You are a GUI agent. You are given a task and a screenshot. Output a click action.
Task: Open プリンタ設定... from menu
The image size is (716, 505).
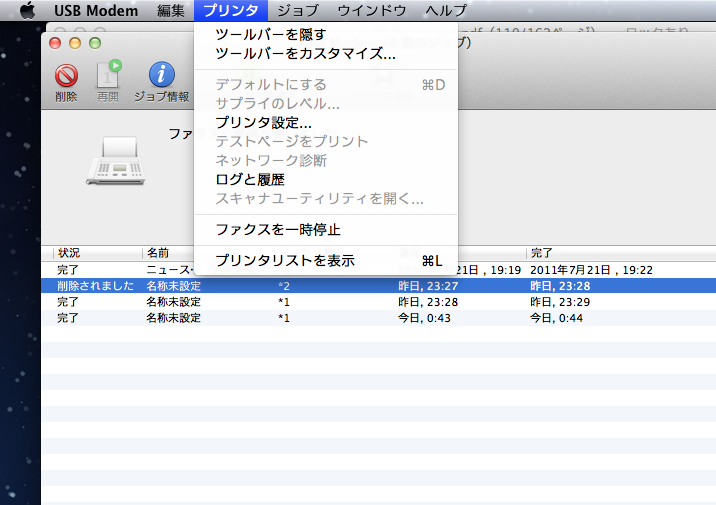(263, 123)
